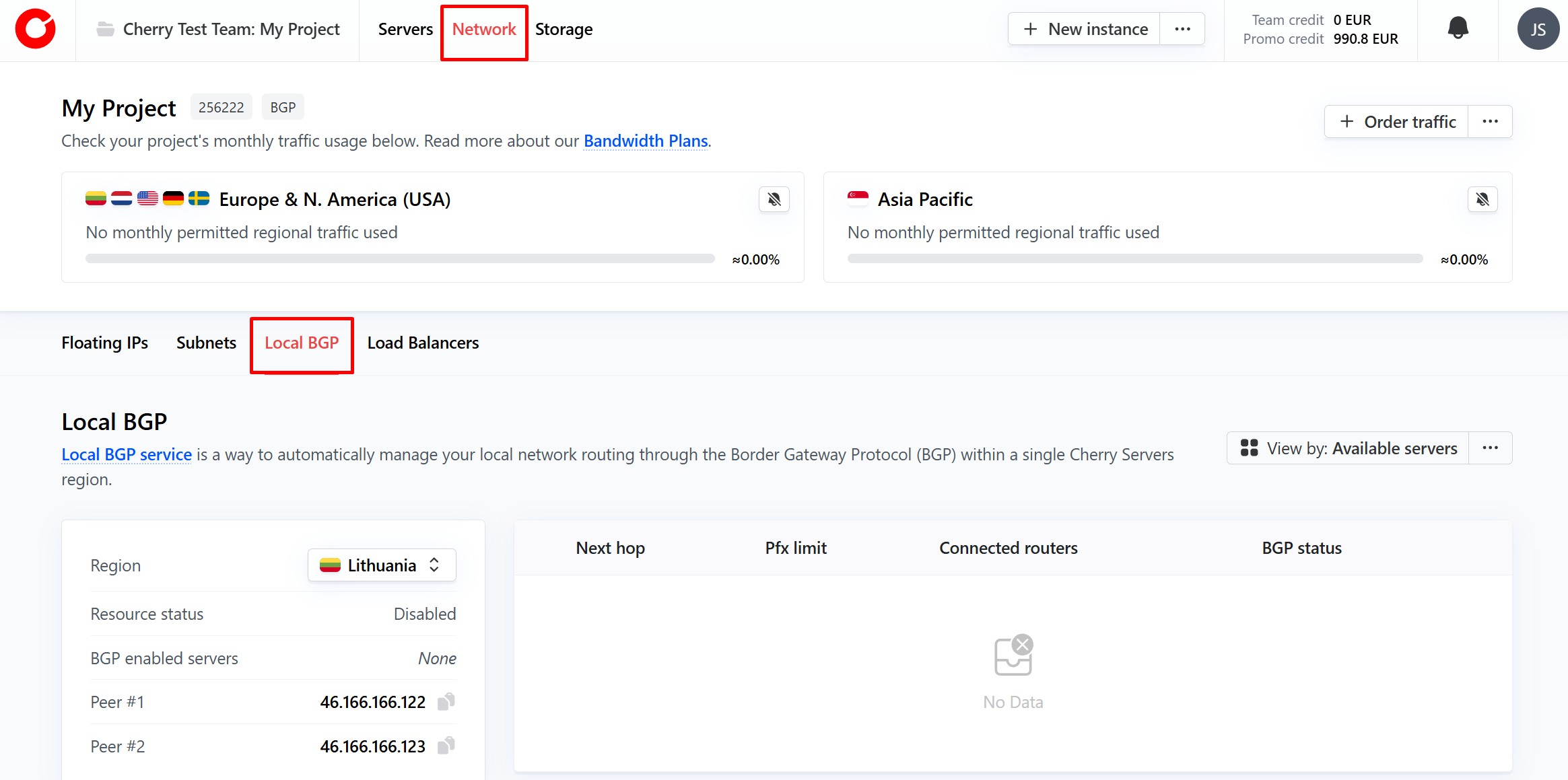Screen dimensions: 1568x780
Task: Click the Europe traffic usage progress bar
Action: coord(400,259)
